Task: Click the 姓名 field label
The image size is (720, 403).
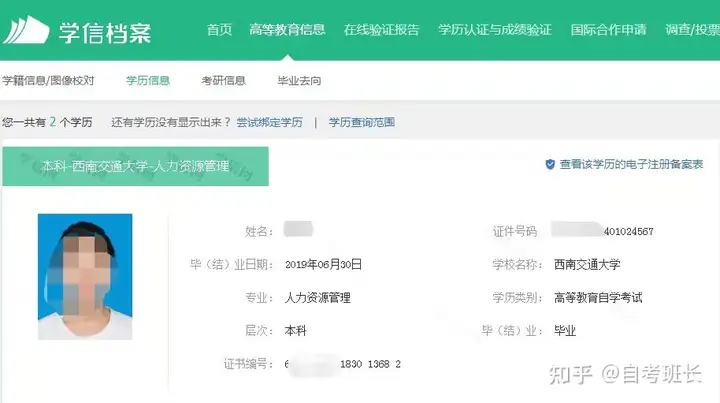Action: pyautogui.click(x=259, y=231)
